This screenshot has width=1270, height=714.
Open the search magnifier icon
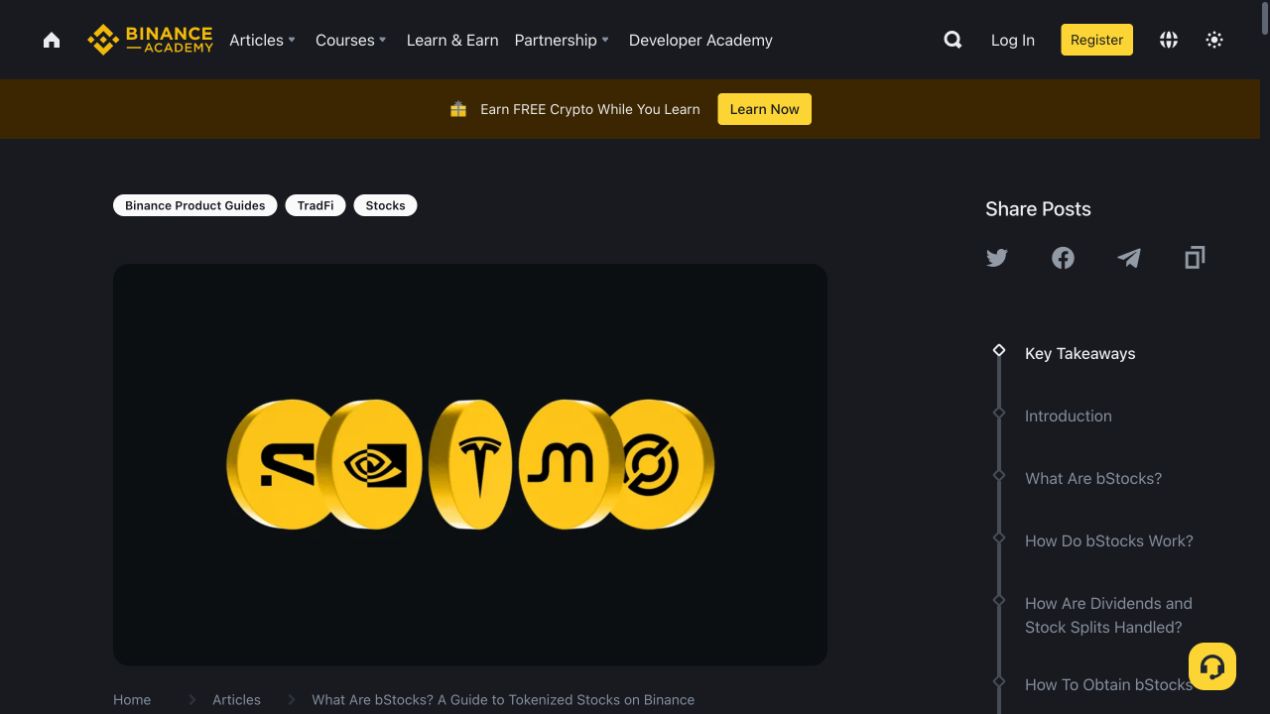click(953, 40)
